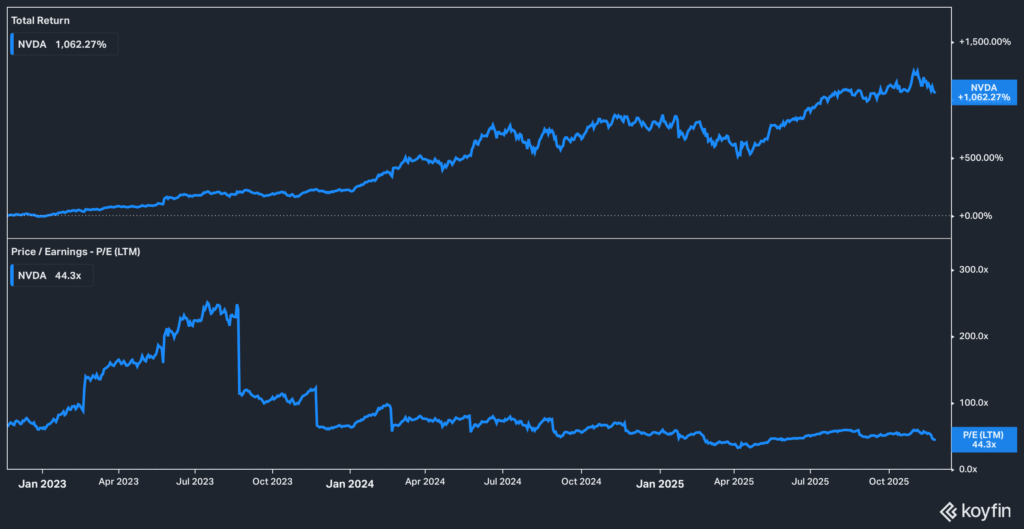Viewport: 1024px width, 529px height.
Task: Click the Apr 2023 date label
Action: point(119,484)
